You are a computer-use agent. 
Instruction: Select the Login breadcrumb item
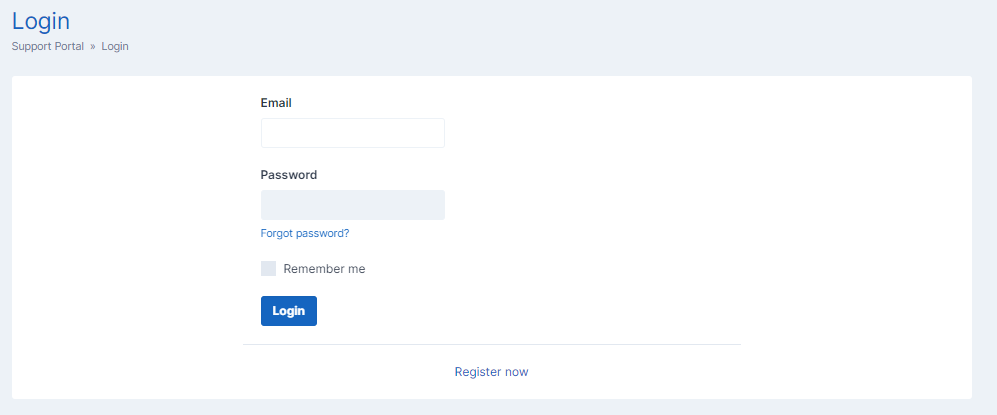[x=115, y=46]
